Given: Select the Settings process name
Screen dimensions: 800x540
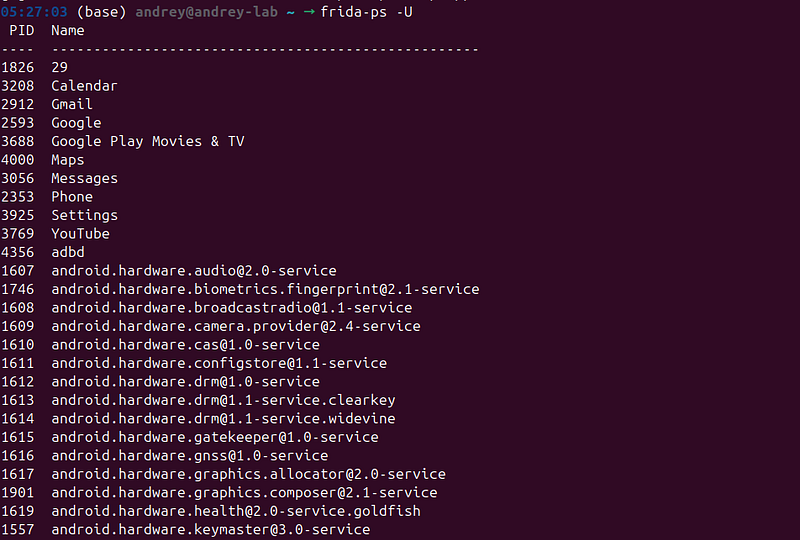Looking at the screenshot, I should (84, 215).
